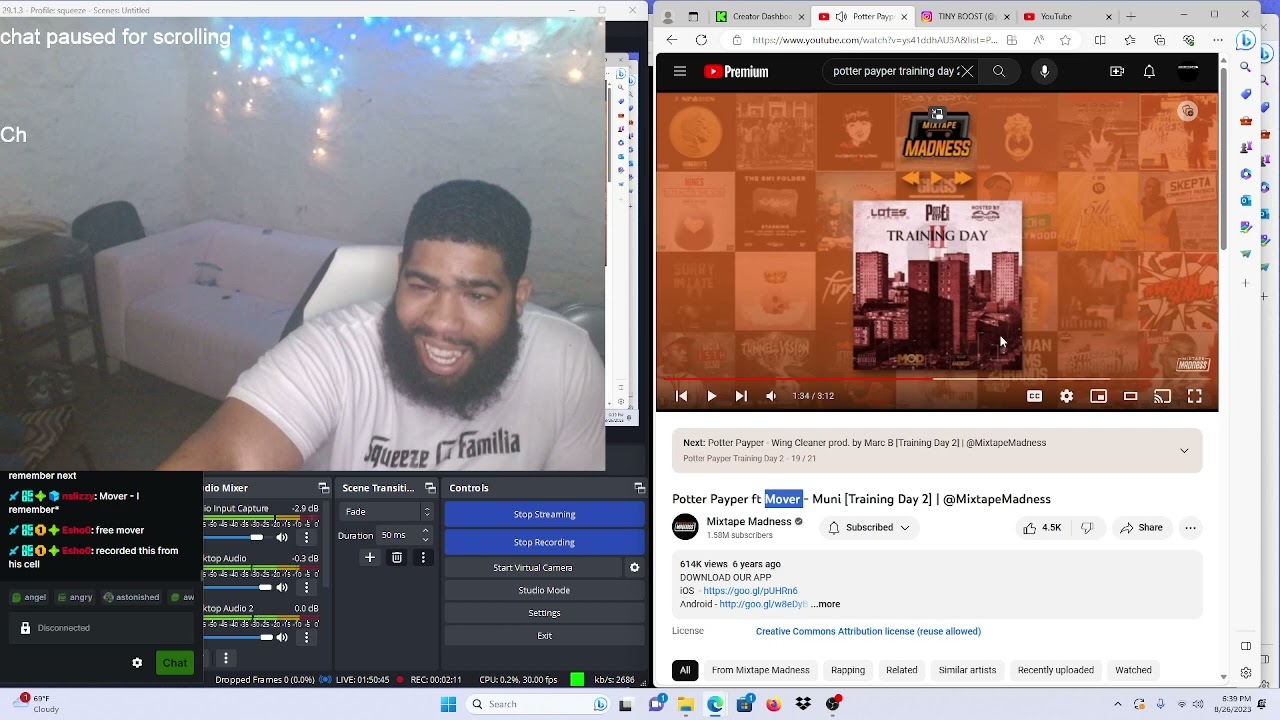Screen dimensions: 1280x720
Task: Share the video using the Share button
Action: (1141, 528)
